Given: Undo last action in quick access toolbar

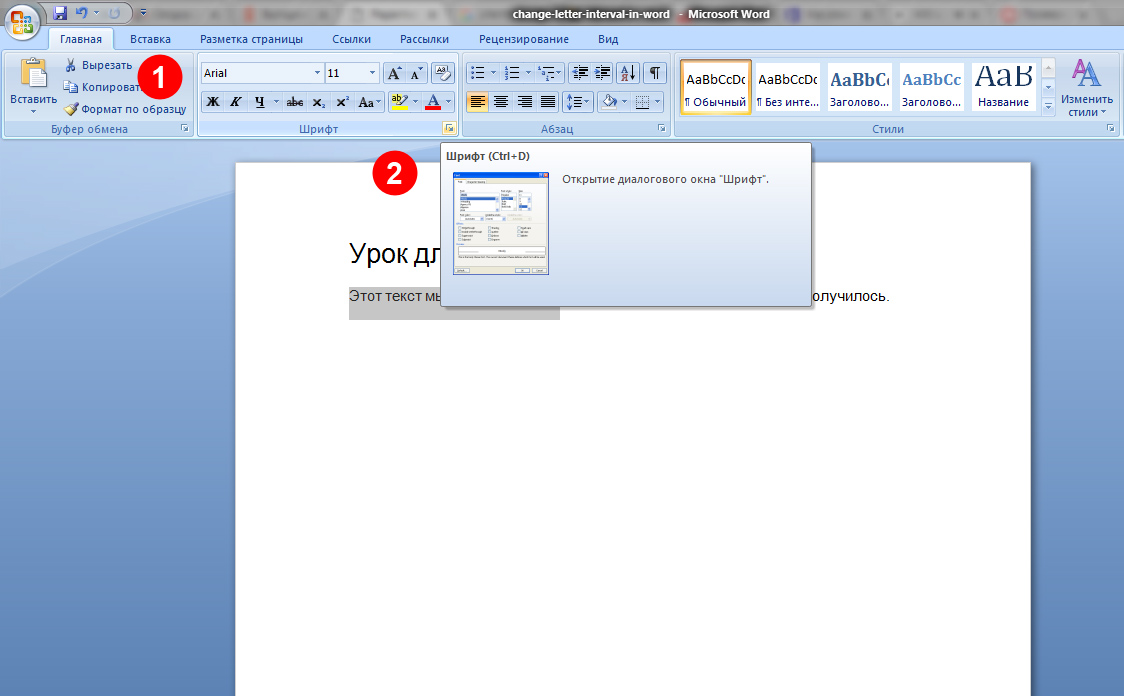Looking at the screenshot, I should (x=81, y=13).
